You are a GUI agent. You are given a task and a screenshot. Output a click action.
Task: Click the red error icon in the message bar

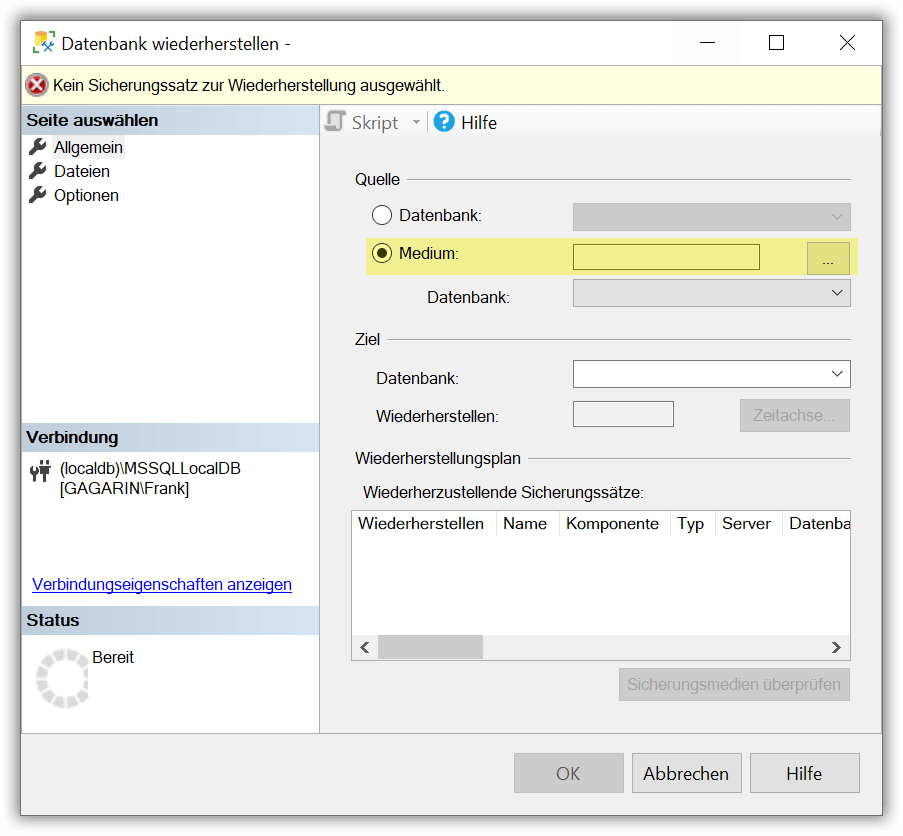coord(37,85)
